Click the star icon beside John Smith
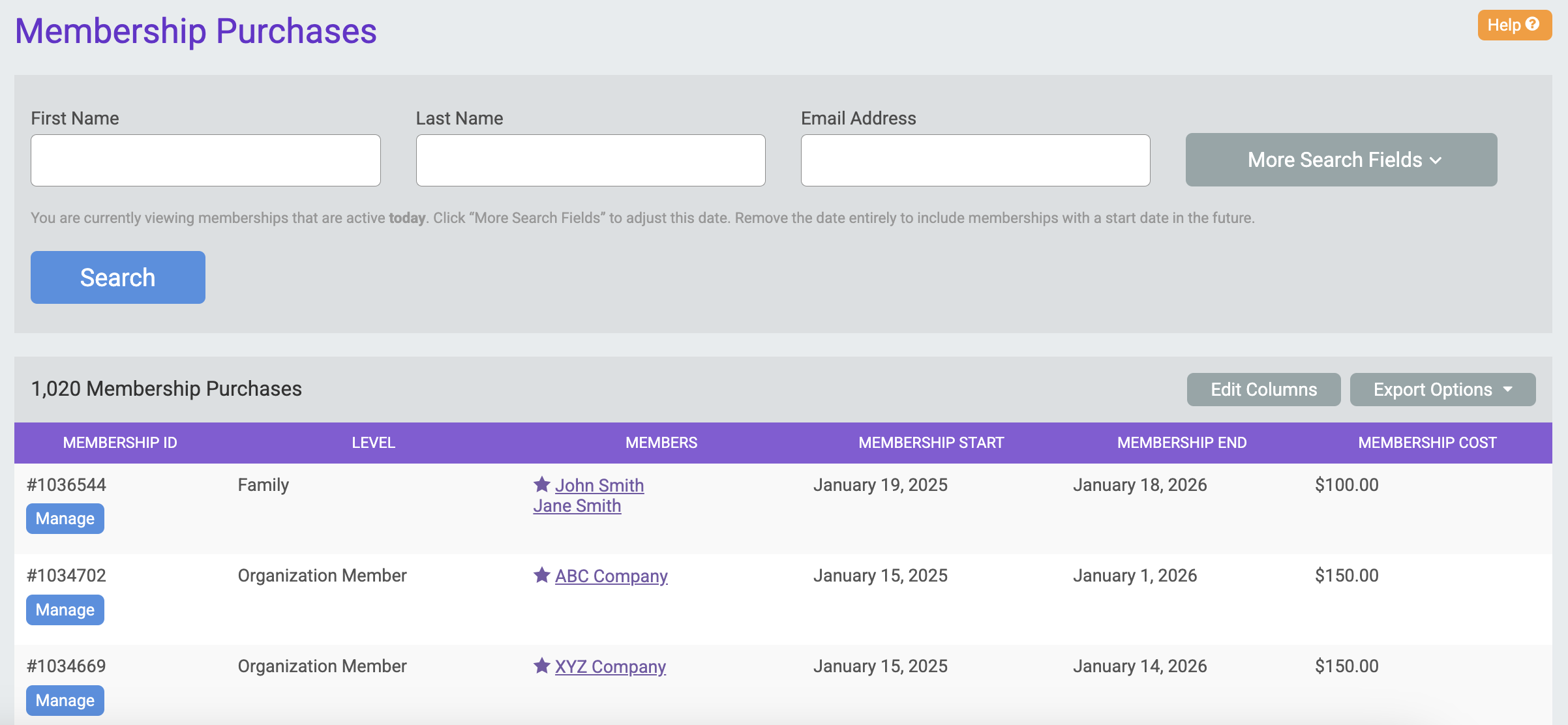Screen dimensions: 1568x725 coord(541,484)
